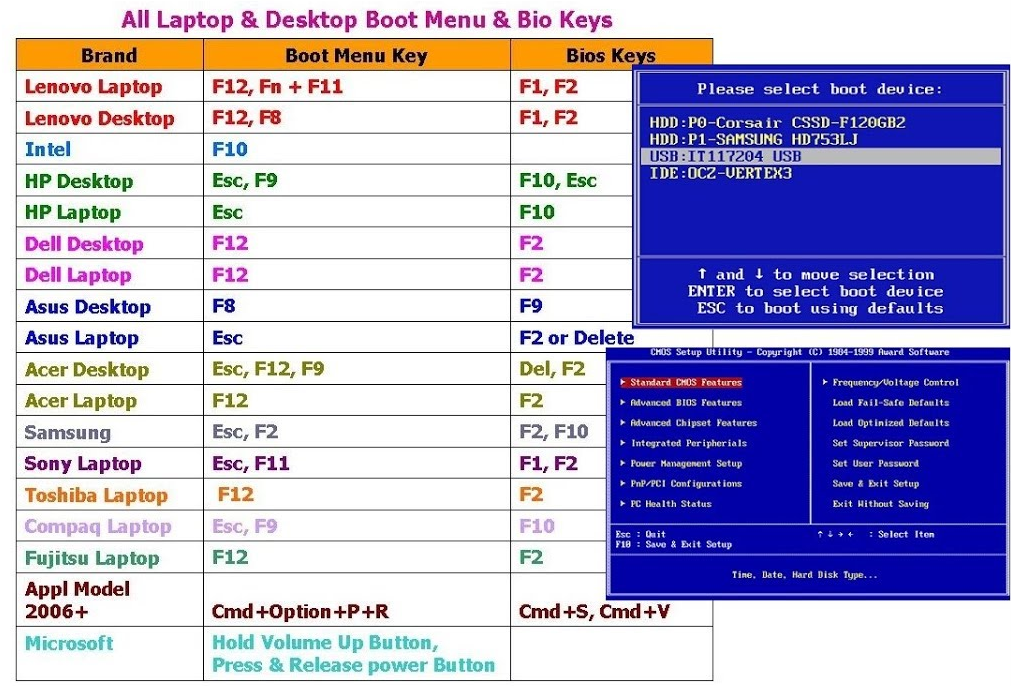Choose 'Load Optimized Defaults' option

(890, 423)
